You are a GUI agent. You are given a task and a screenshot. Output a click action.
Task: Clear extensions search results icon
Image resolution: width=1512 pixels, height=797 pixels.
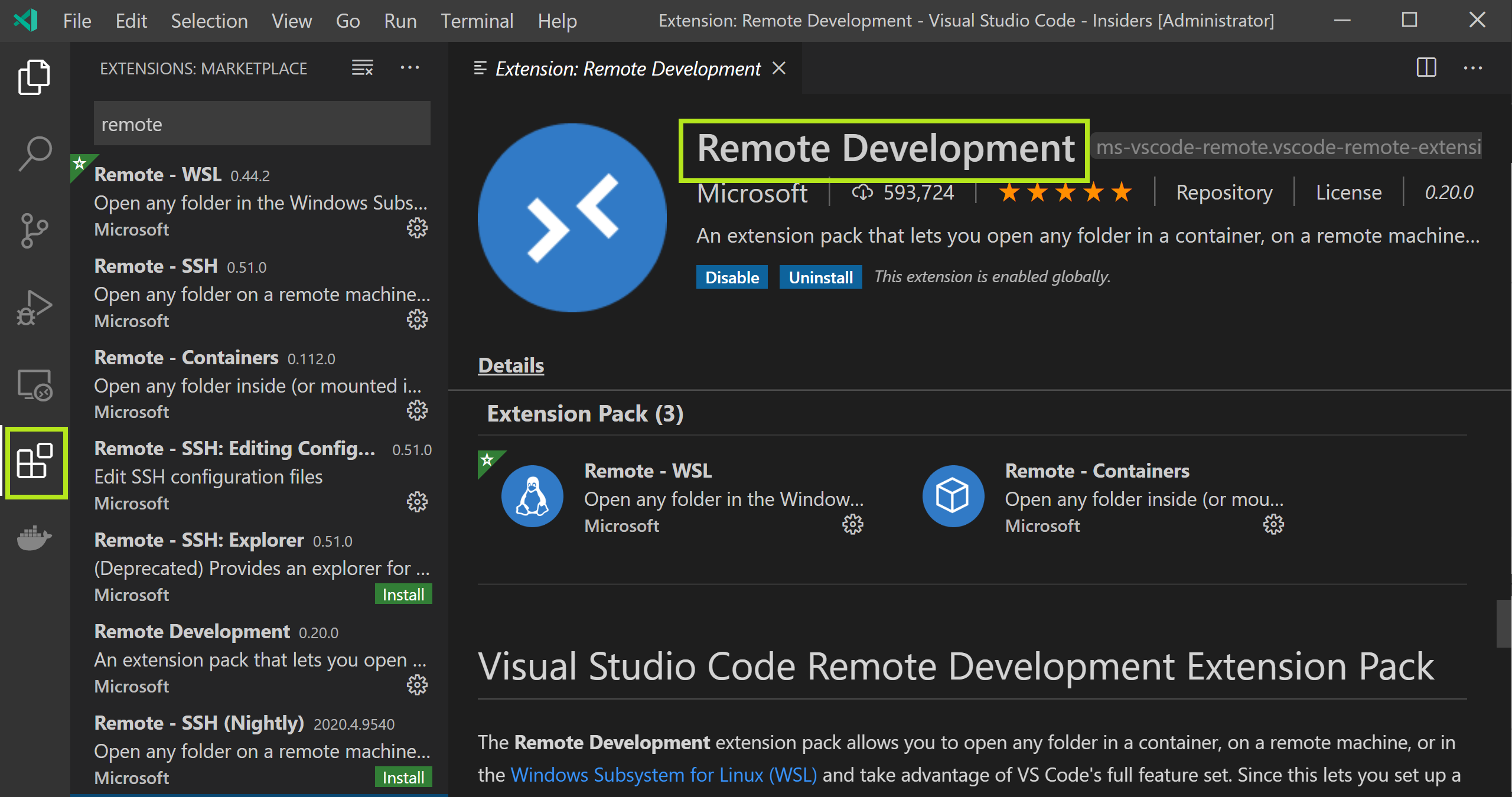pyautogui.click(x=362, y=68)
